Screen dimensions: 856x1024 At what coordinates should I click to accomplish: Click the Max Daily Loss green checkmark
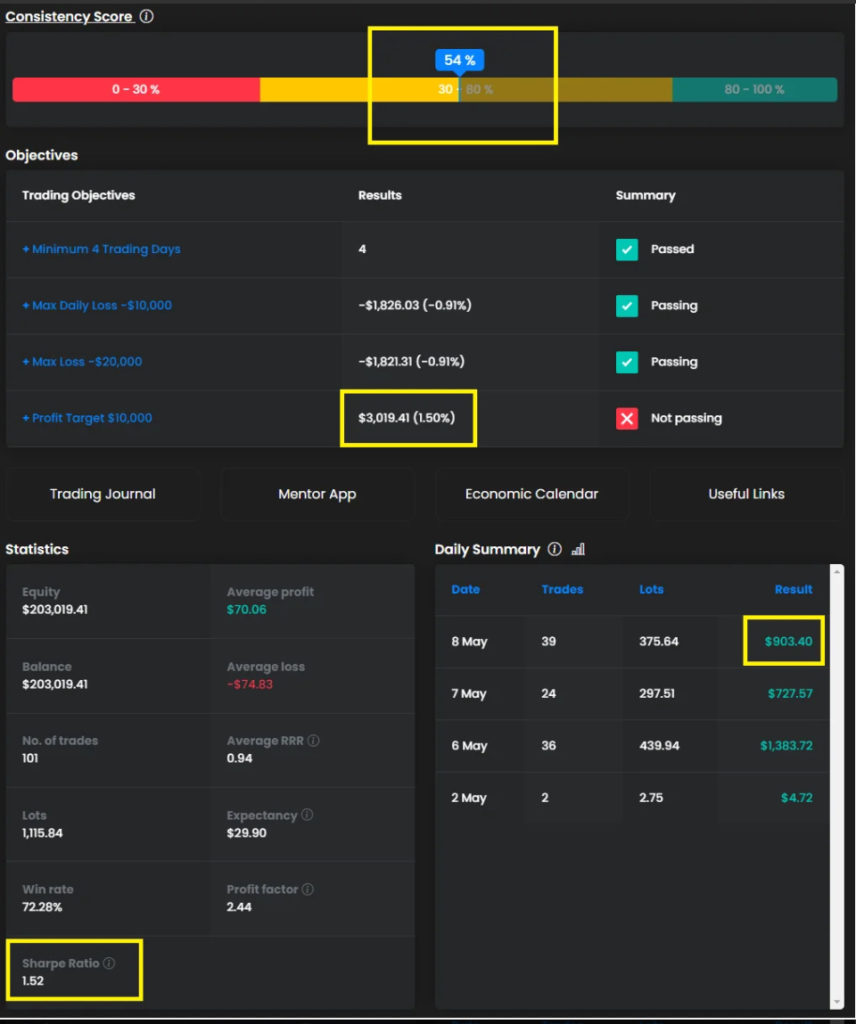(627, 306)
